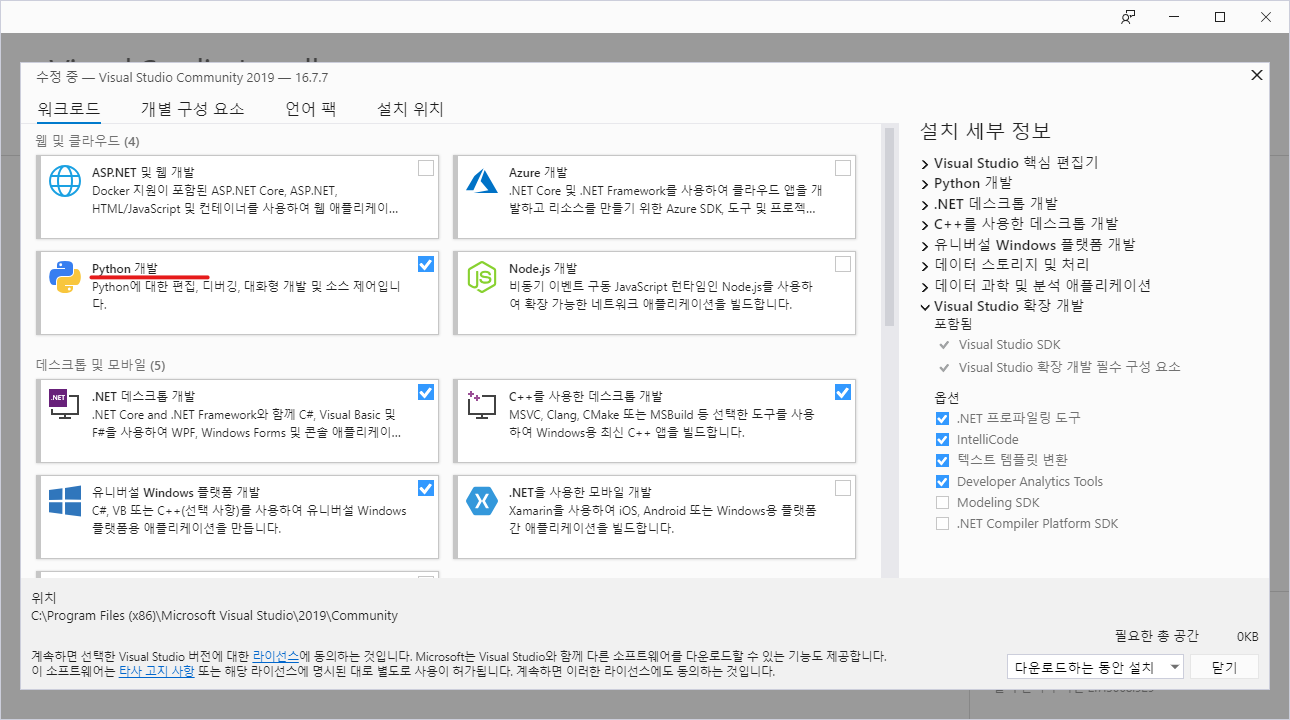Image resolution: width=1290 pixels, height=720 pixels.
Task: Check the .NET Compiler Platform SDK option
Action: point(942,523)
